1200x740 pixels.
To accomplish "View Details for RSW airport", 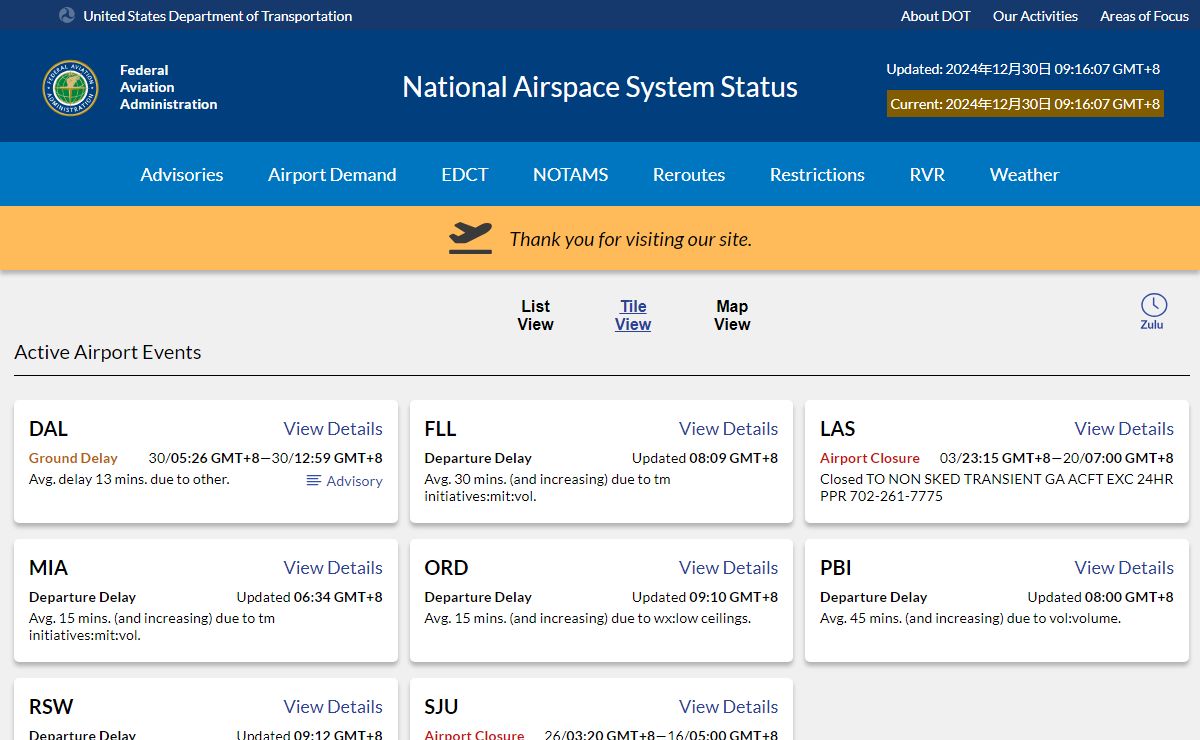I will click(x=333, y=706).
